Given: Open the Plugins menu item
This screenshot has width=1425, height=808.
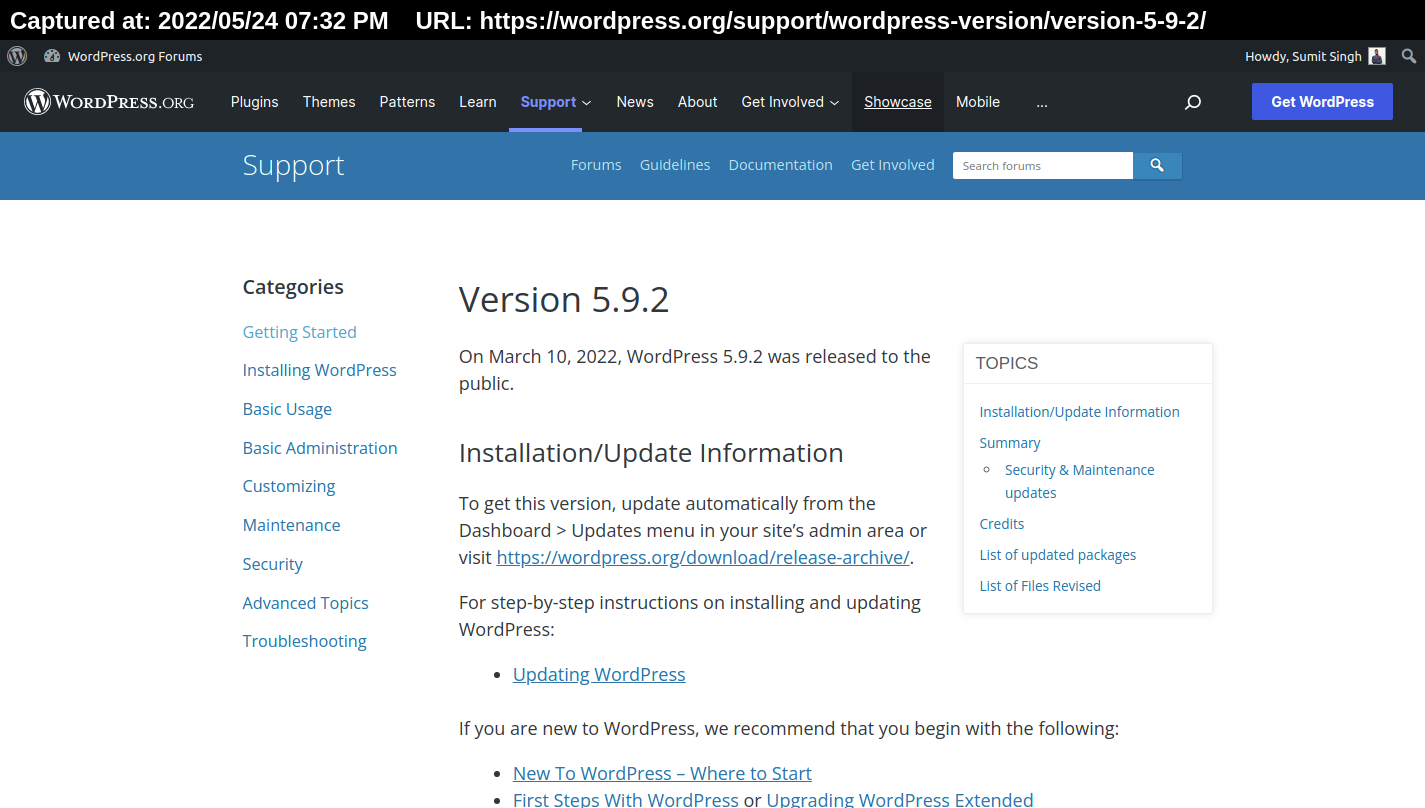Looking at the screenshot, I should tap(254, 102).
